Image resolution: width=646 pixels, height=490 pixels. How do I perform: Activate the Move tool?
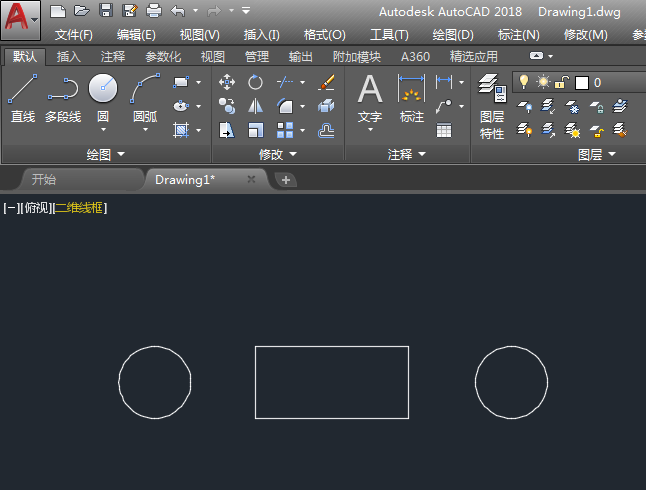[x=227, y=82]
